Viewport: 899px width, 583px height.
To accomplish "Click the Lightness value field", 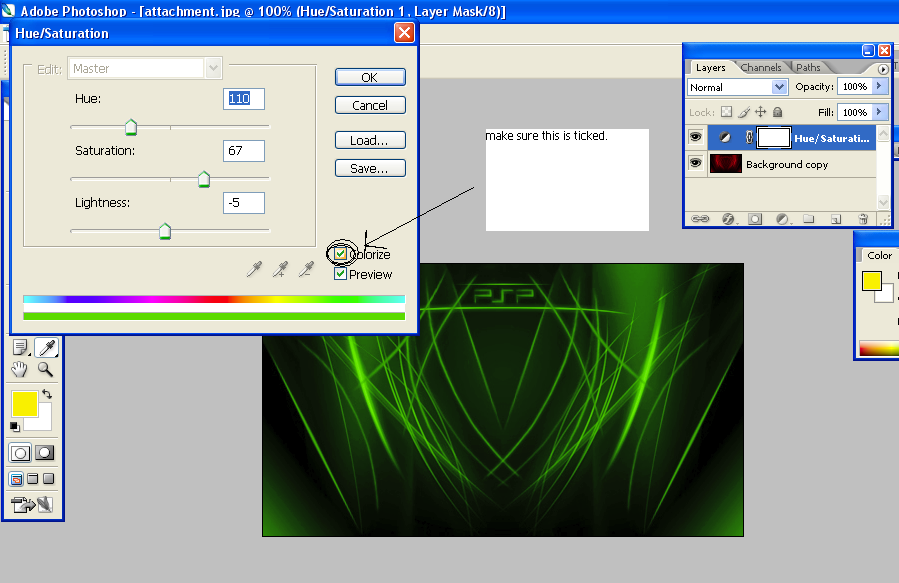I will pyautogui.click(x=244, y=203).
